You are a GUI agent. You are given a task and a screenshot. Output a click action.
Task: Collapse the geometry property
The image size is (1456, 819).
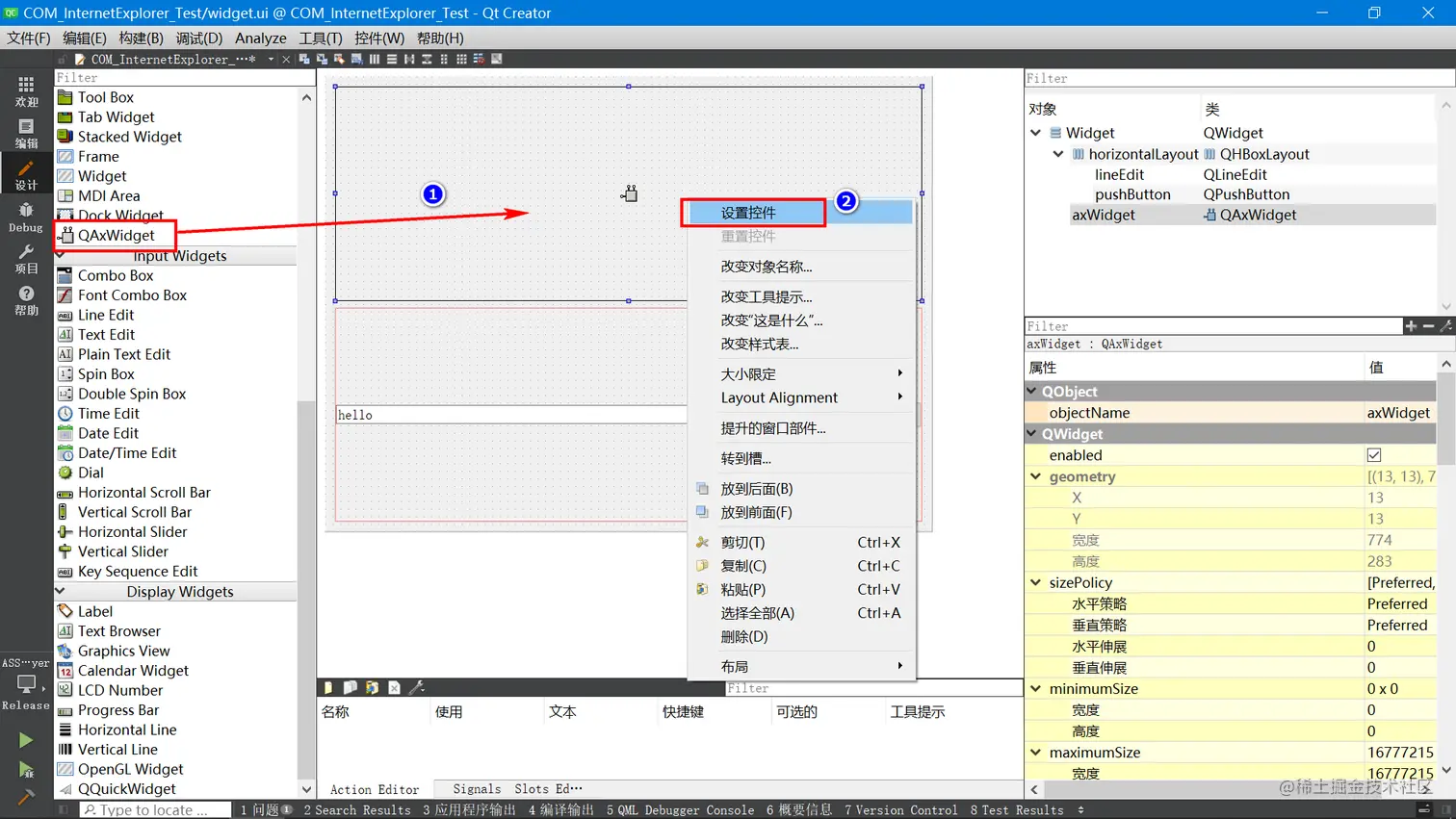(x=1036, y=476)
